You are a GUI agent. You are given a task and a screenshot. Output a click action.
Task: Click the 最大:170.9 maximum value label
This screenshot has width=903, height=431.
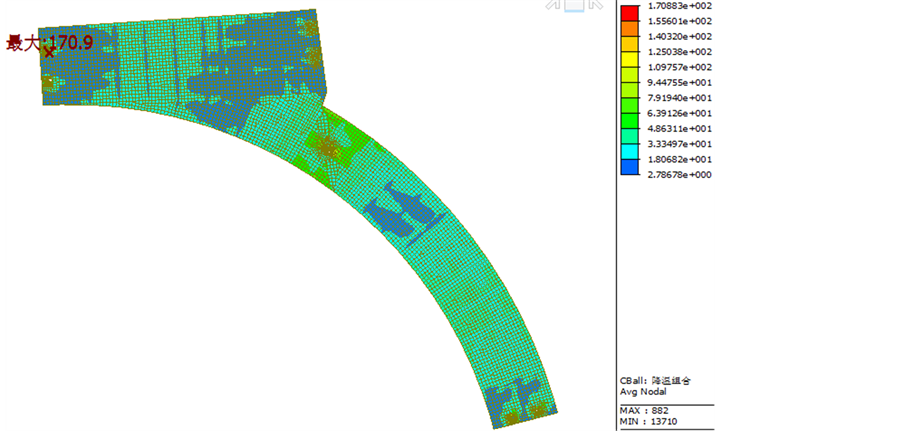[x=49, y=42]
